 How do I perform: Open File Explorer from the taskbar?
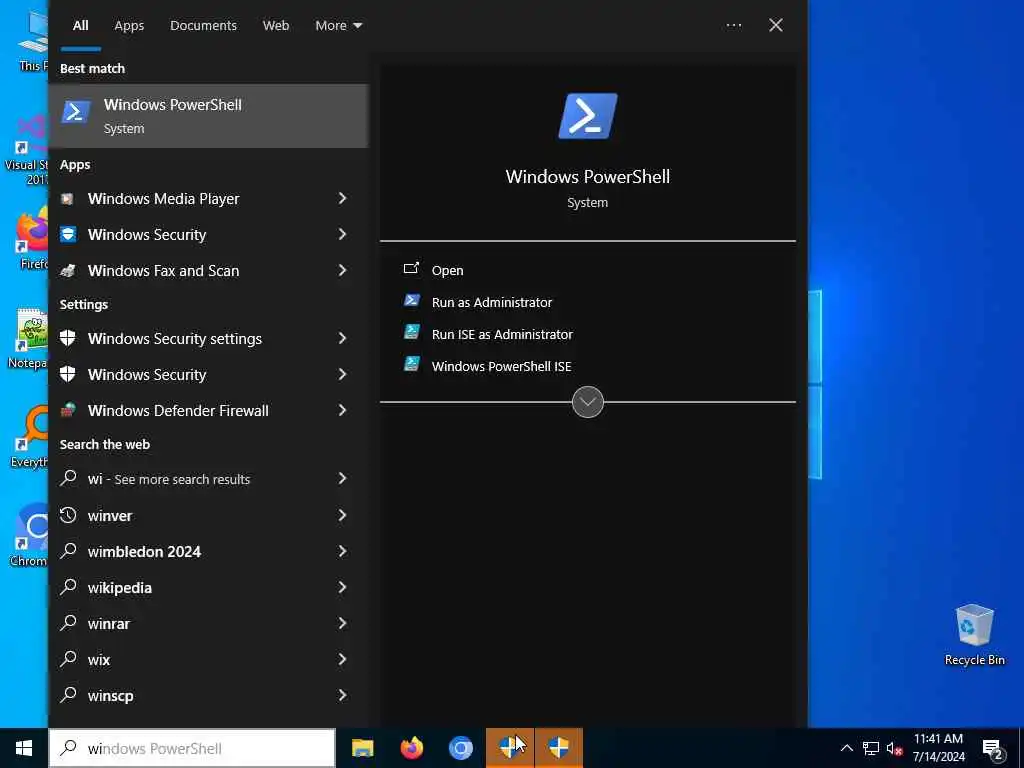coord(362,748)
